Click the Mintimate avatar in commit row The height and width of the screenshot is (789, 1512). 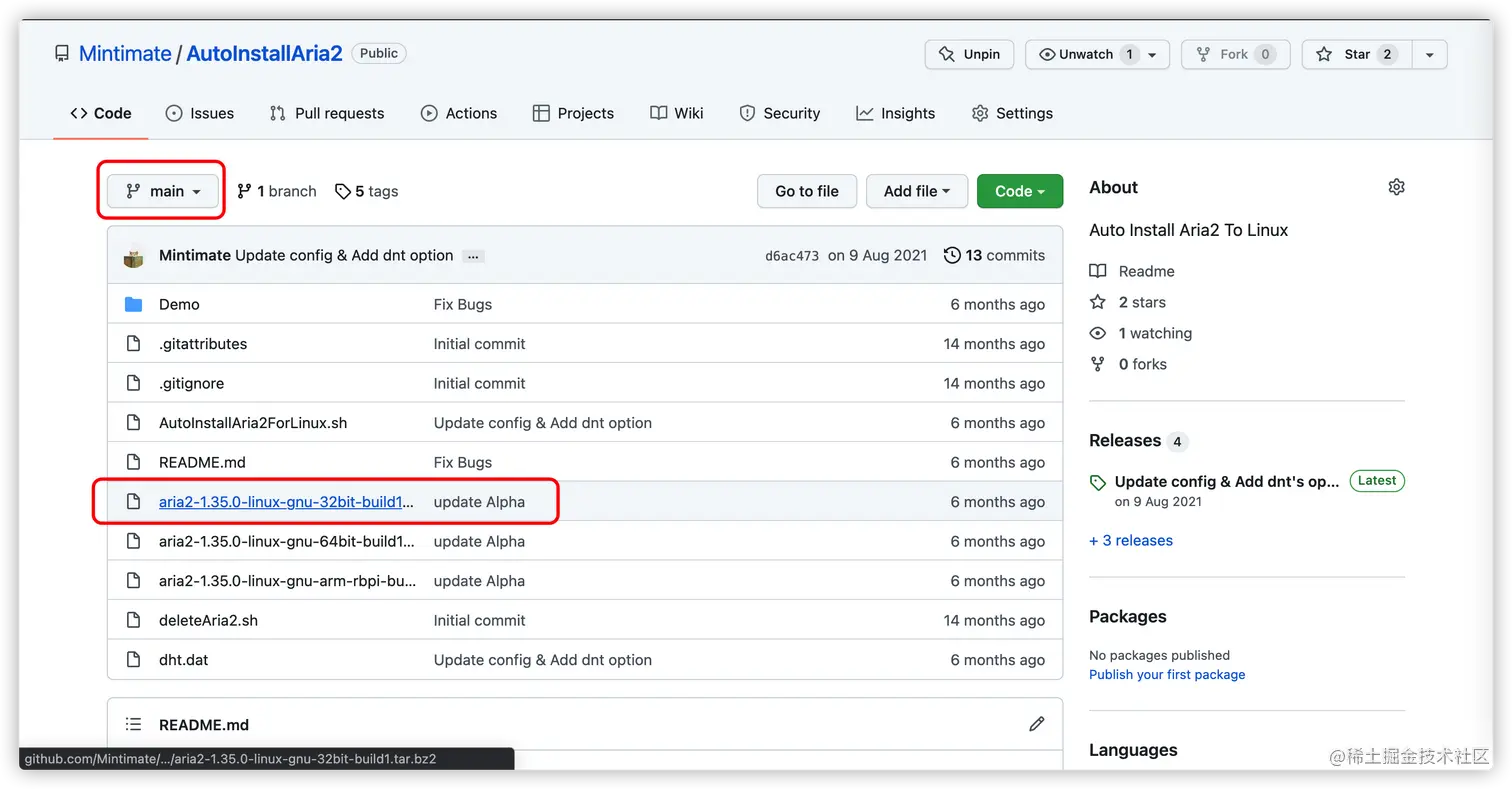[134, 256]
